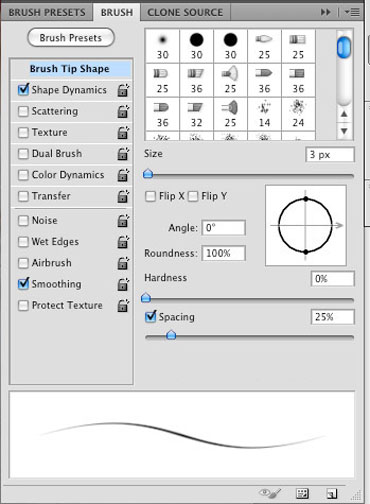Viewport: 370px width, 504px height.
Task: Enable the Dual Brush checkbox
Action: [x=23, y=154]
